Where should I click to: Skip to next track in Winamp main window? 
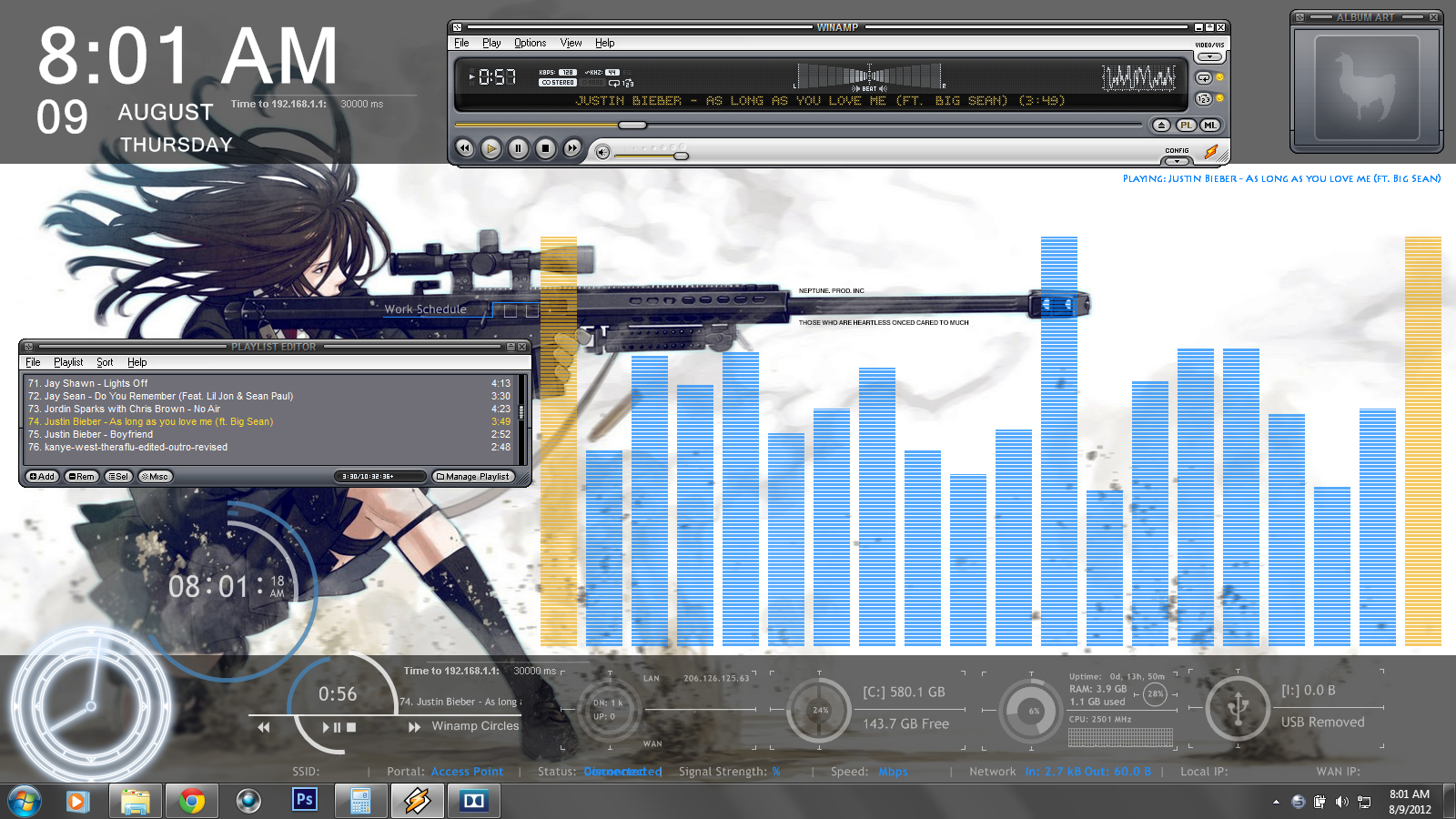coord(571,148)
